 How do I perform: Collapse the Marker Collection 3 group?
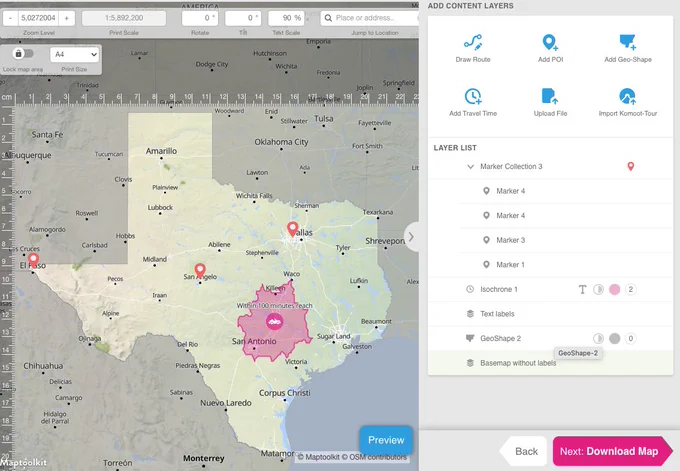pyautogui.click(x=470, y=167)
